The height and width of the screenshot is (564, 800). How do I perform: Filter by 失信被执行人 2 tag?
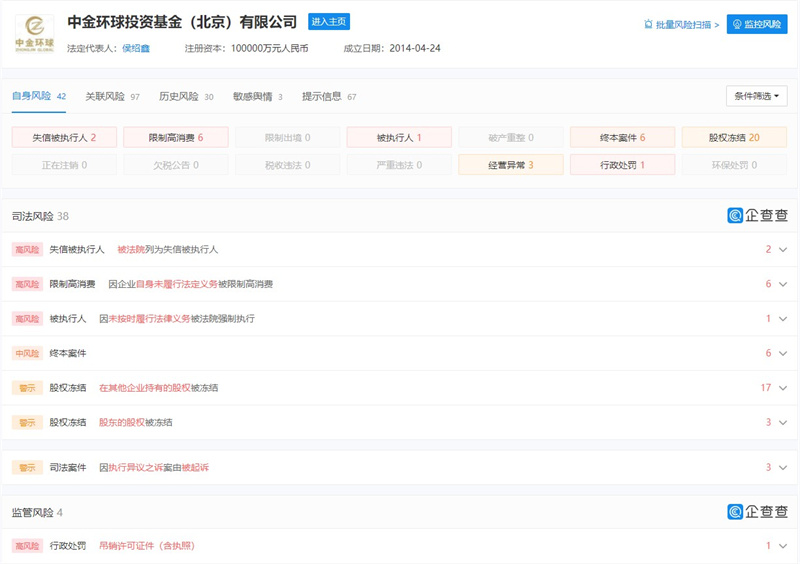[x=64, y=138]
